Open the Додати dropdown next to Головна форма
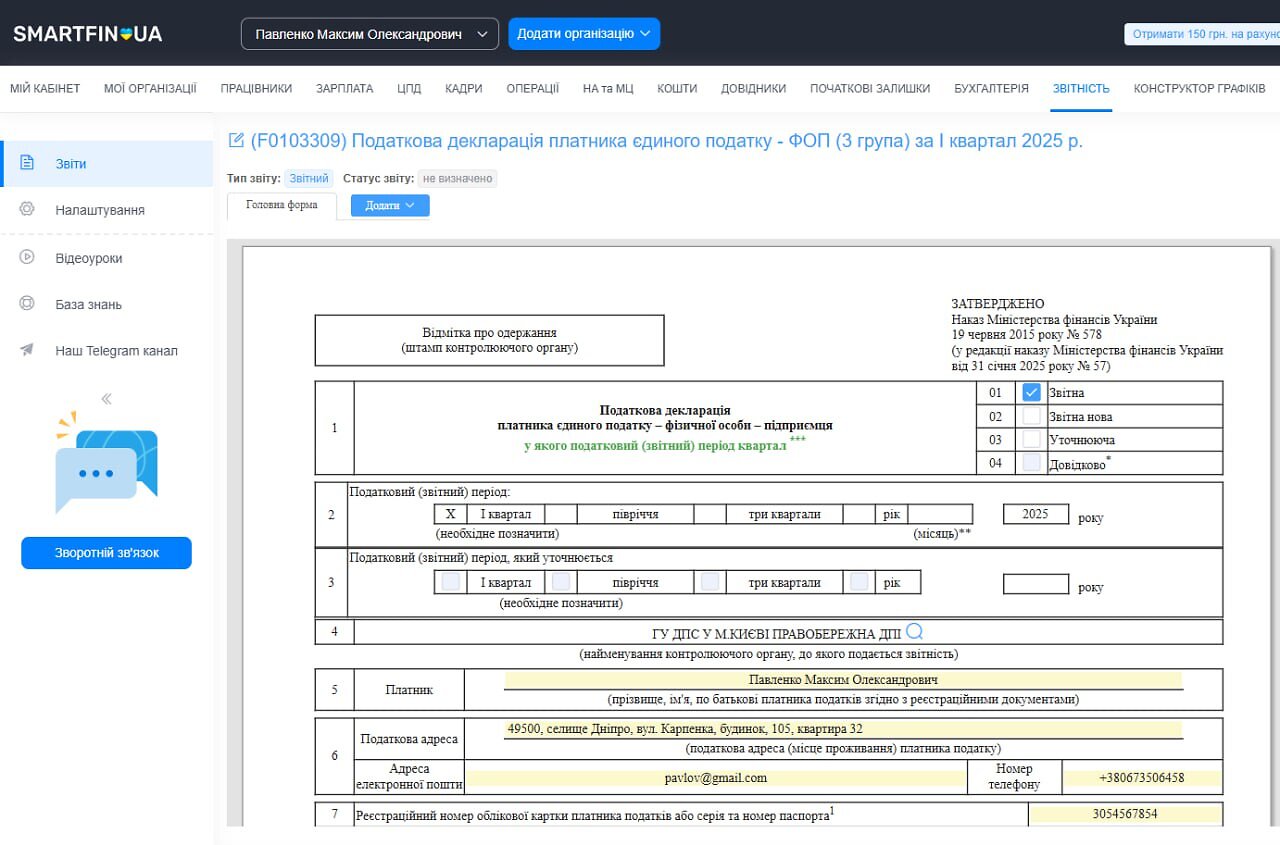Screen dimensions: 1280x845 (390, 205)
